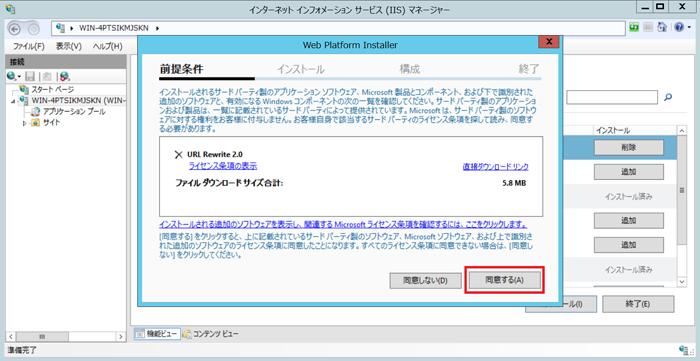This screenshot has width=700, height=361.
Task: Click the 機能ビュー icon at the bottom
Action: [140, 334]
